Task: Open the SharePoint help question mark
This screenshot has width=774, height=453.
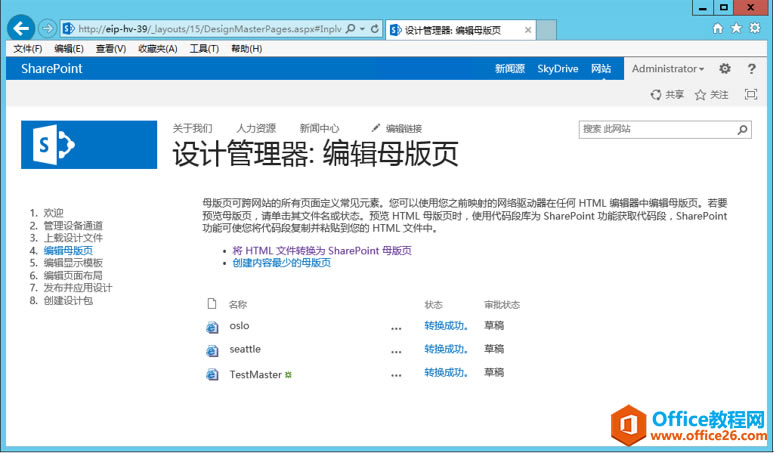Action: click(x=751, y=69)
